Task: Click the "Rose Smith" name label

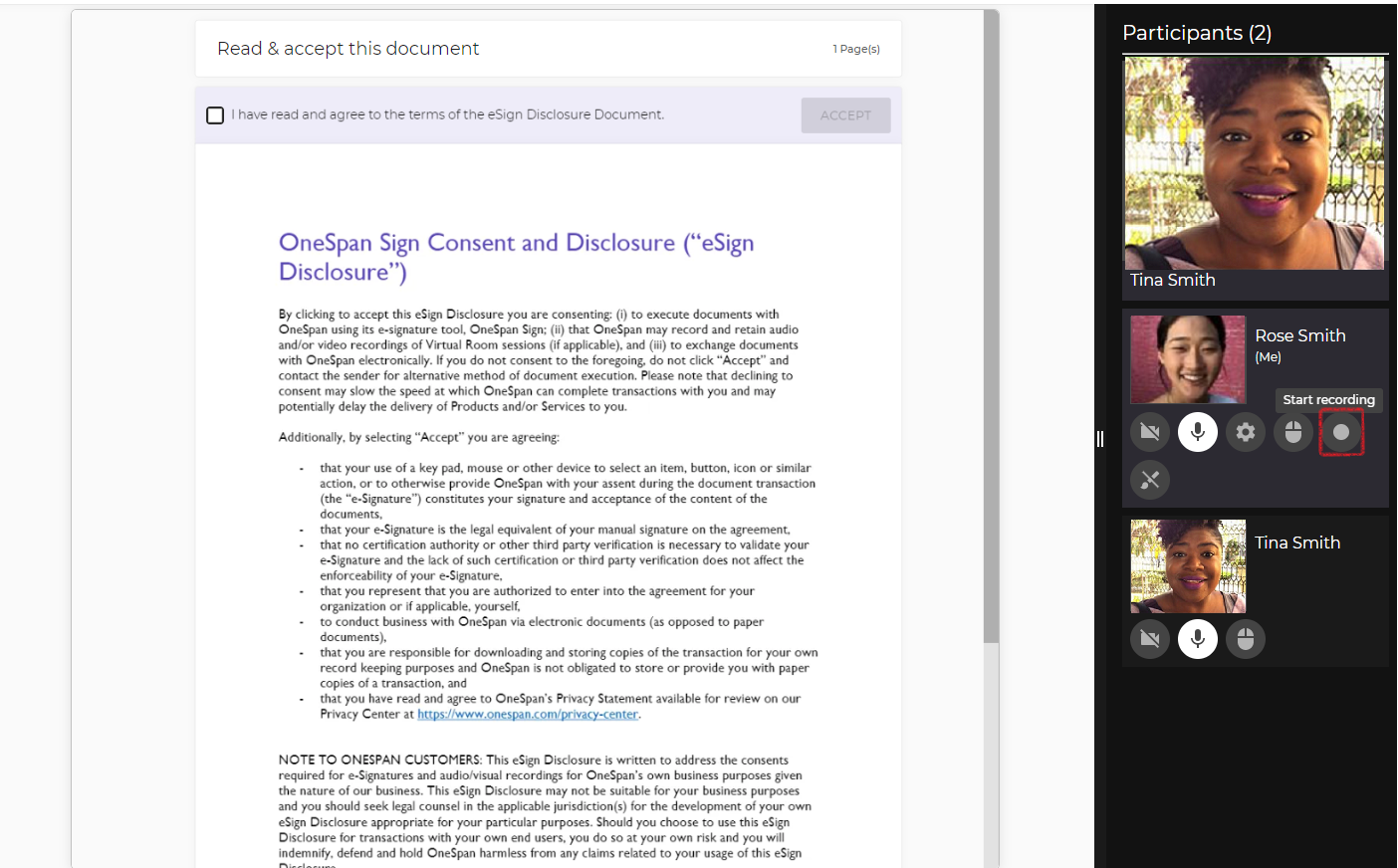Action: (x=1300, y=335)
